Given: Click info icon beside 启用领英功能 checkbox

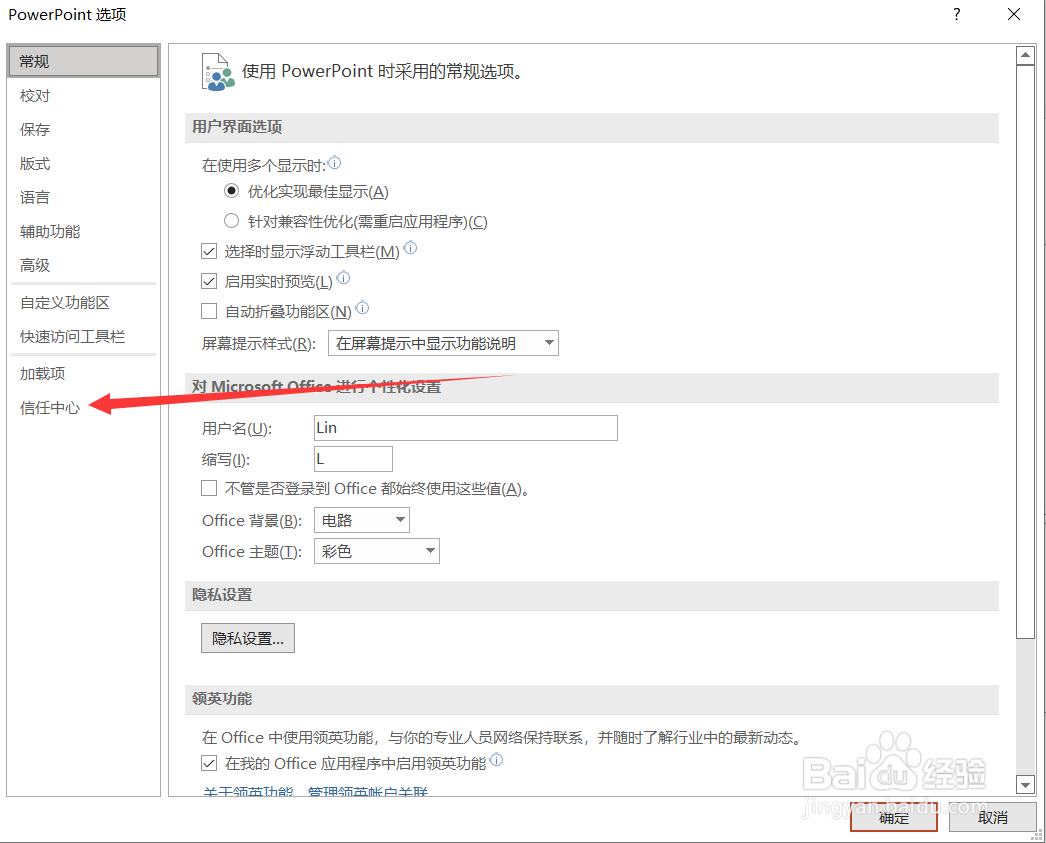Looking at the screenshot, I should (x=496, y=760).
